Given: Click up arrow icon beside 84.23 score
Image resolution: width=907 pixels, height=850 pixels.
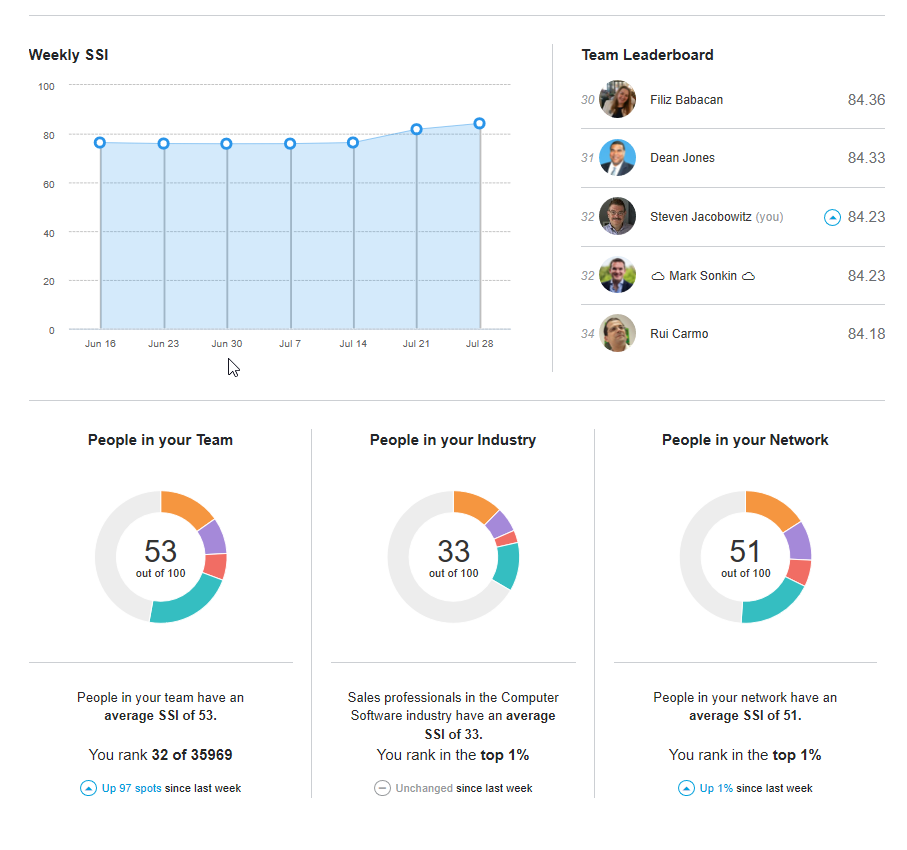Looking at the screenshot, I should 832,217.
